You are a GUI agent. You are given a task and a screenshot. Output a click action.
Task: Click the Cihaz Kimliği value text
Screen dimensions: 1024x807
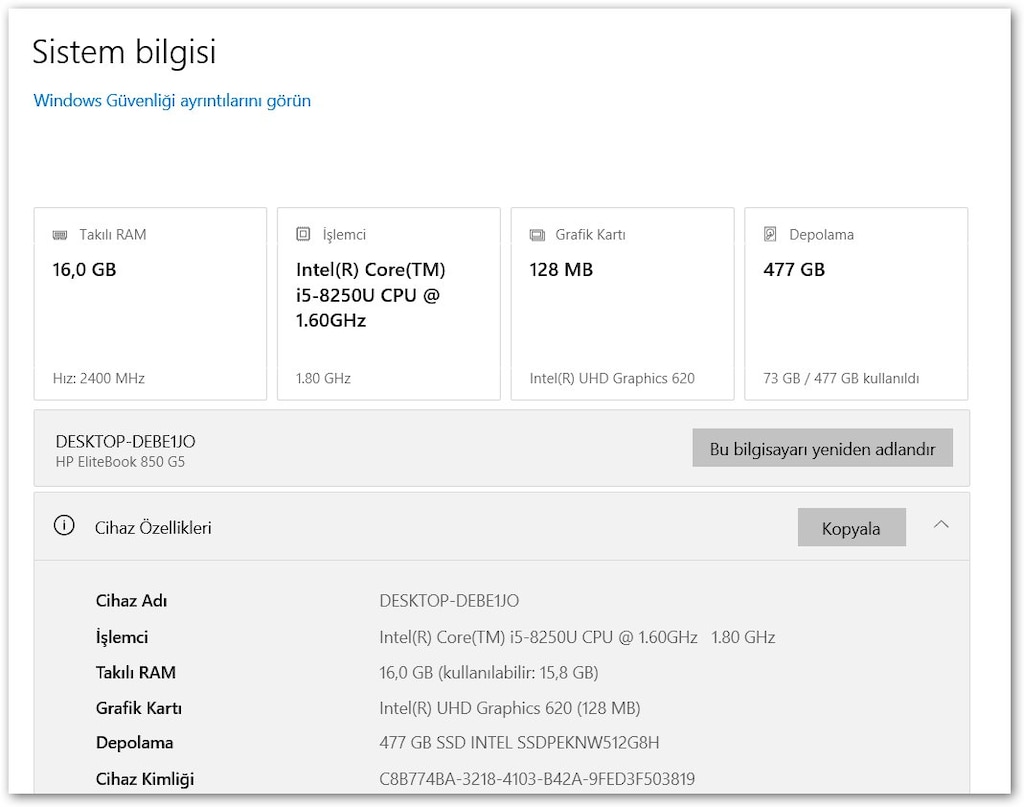(537, 779)
